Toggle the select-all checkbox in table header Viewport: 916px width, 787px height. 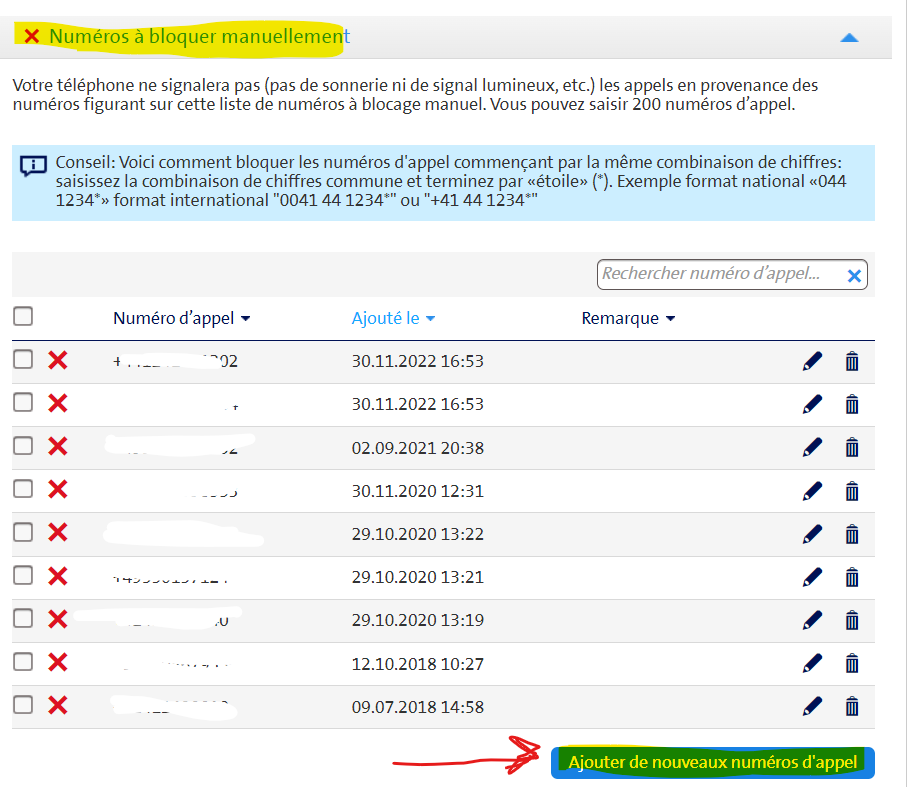23,317
